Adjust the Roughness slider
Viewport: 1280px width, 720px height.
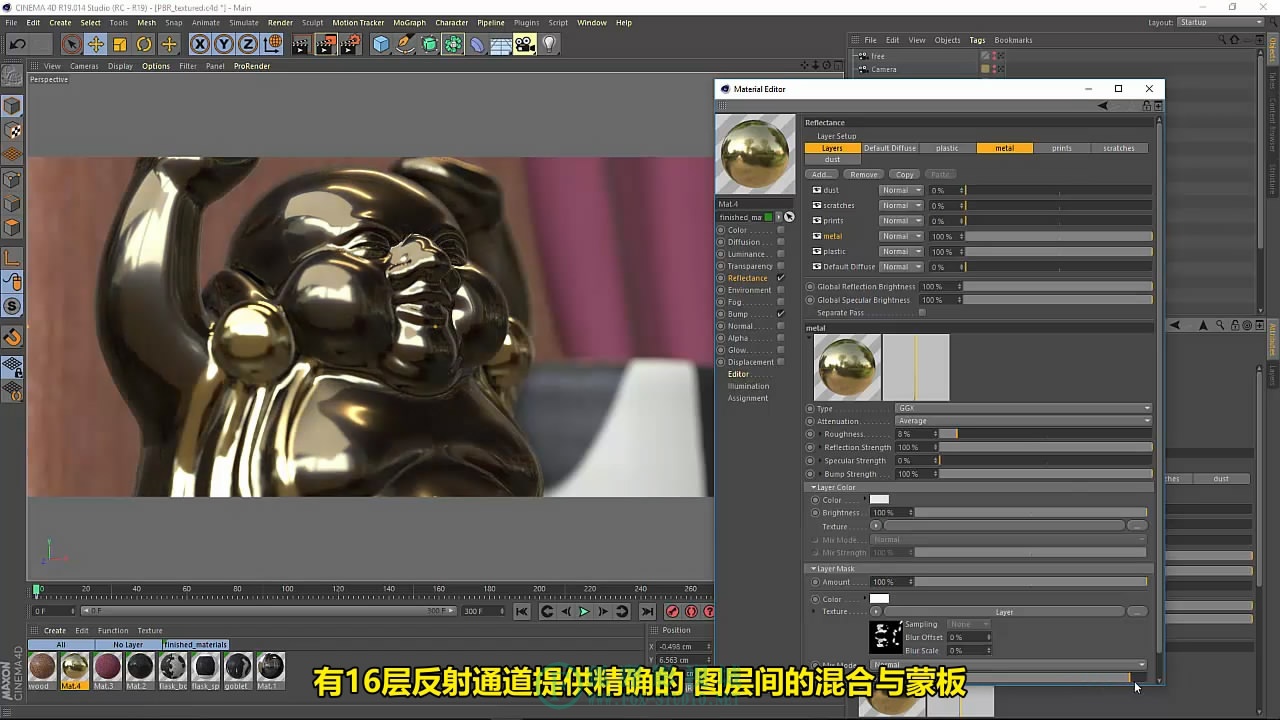1045,434
